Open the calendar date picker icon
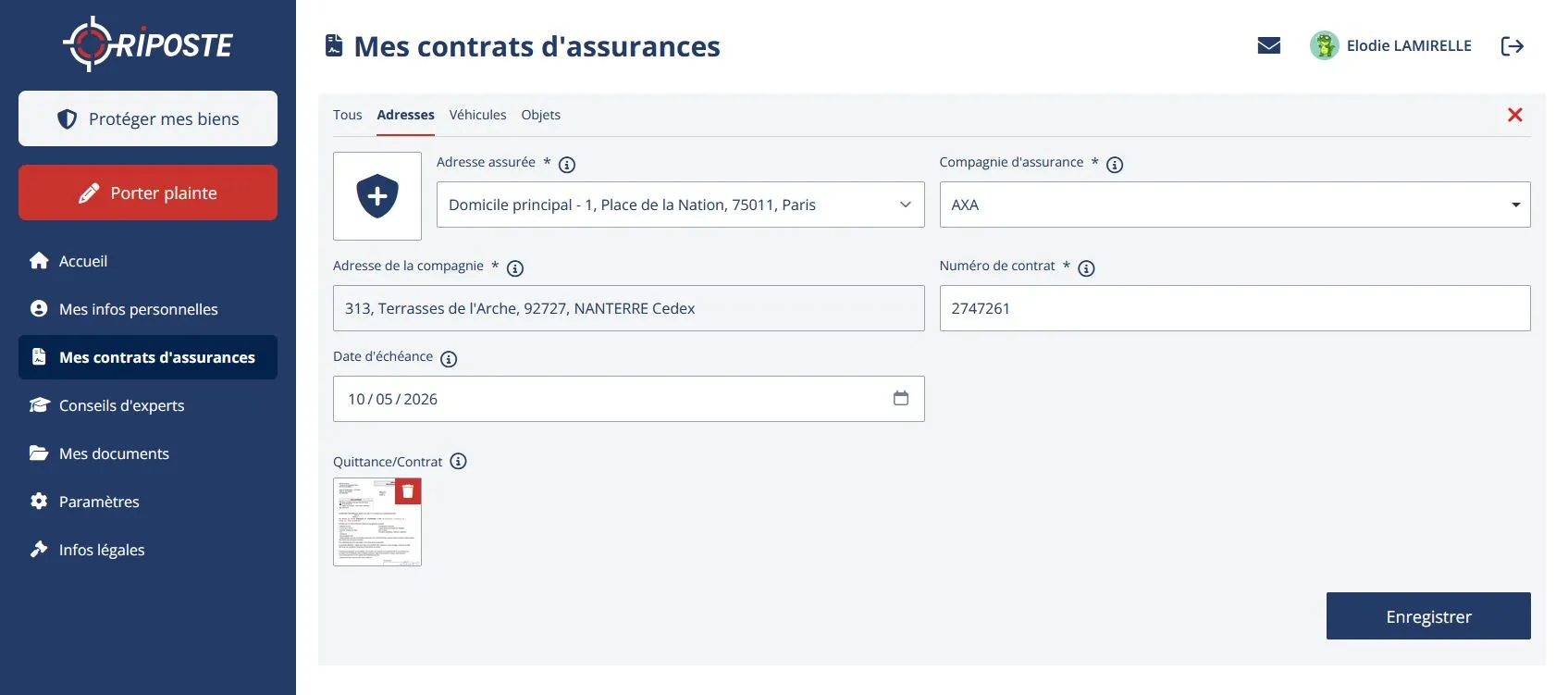The width and height of the screenshot is (1568, 695). 900,398
